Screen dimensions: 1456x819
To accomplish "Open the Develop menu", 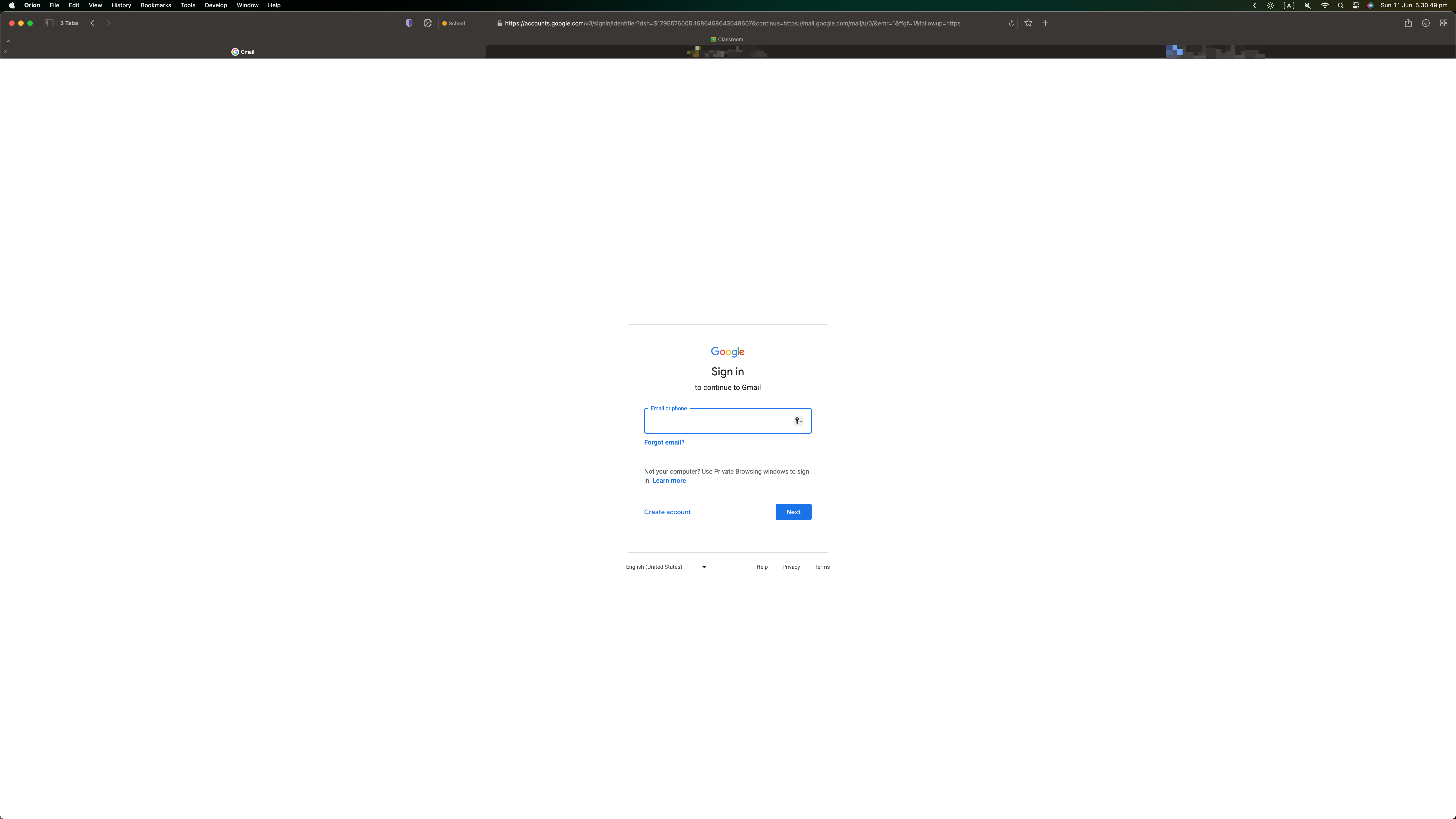I will 215,5.
